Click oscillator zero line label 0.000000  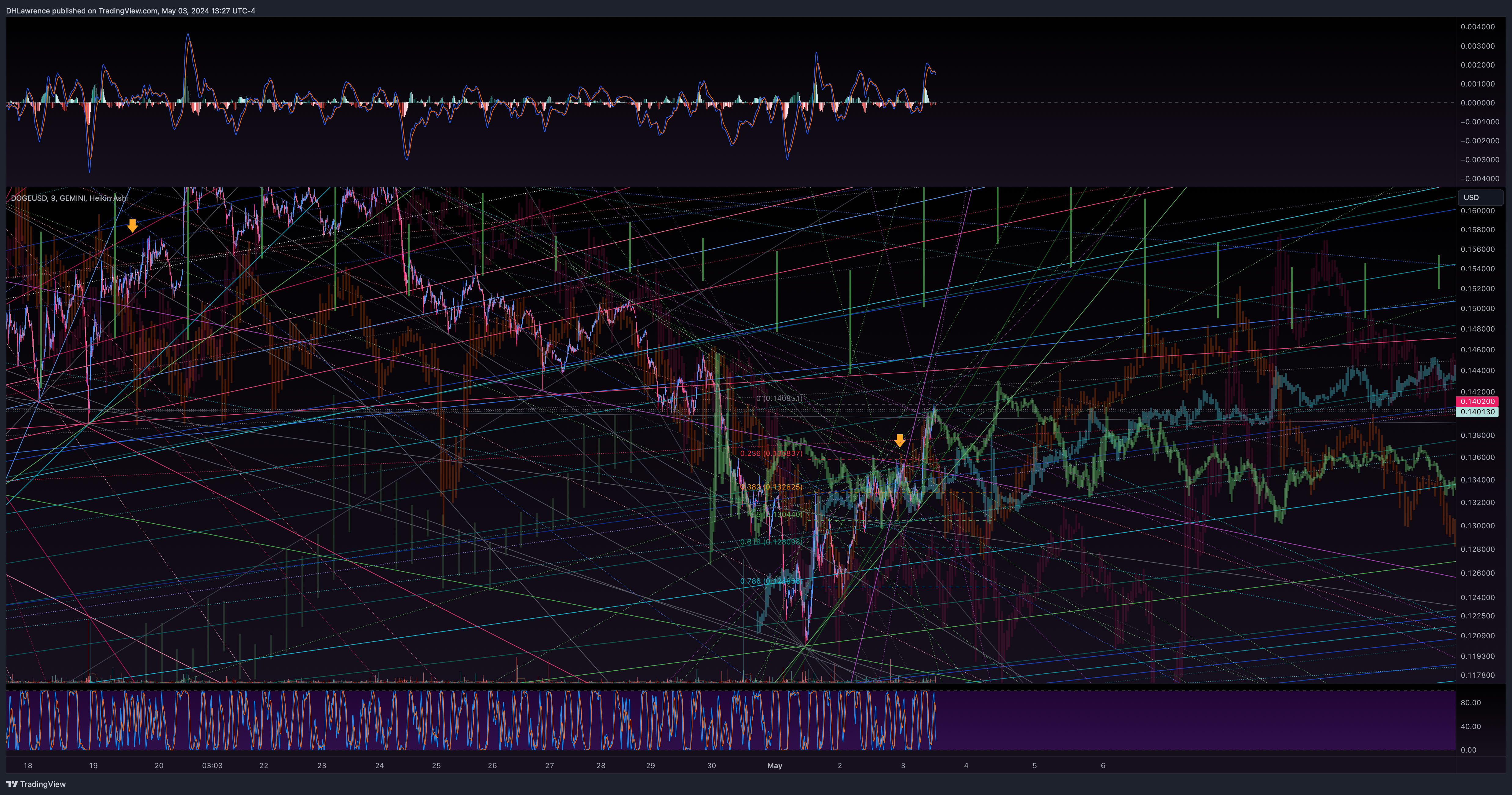1478,103
